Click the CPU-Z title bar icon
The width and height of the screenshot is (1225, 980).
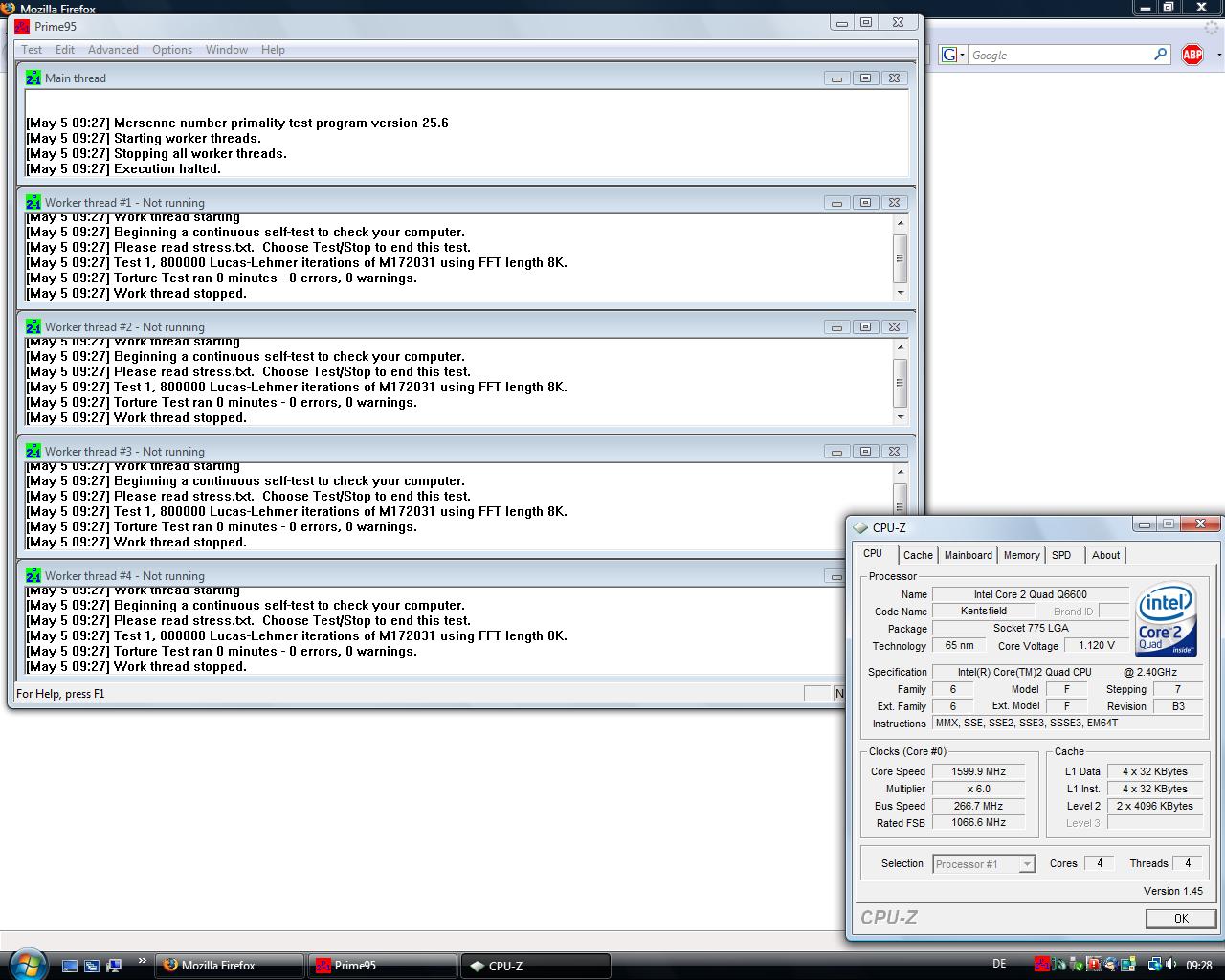tap(860, 527)
